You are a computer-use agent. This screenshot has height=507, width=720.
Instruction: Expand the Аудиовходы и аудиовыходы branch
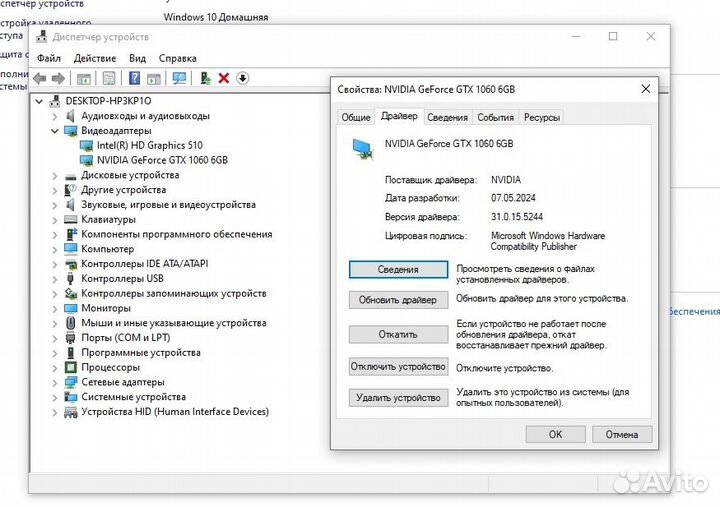tap(55, 116)
